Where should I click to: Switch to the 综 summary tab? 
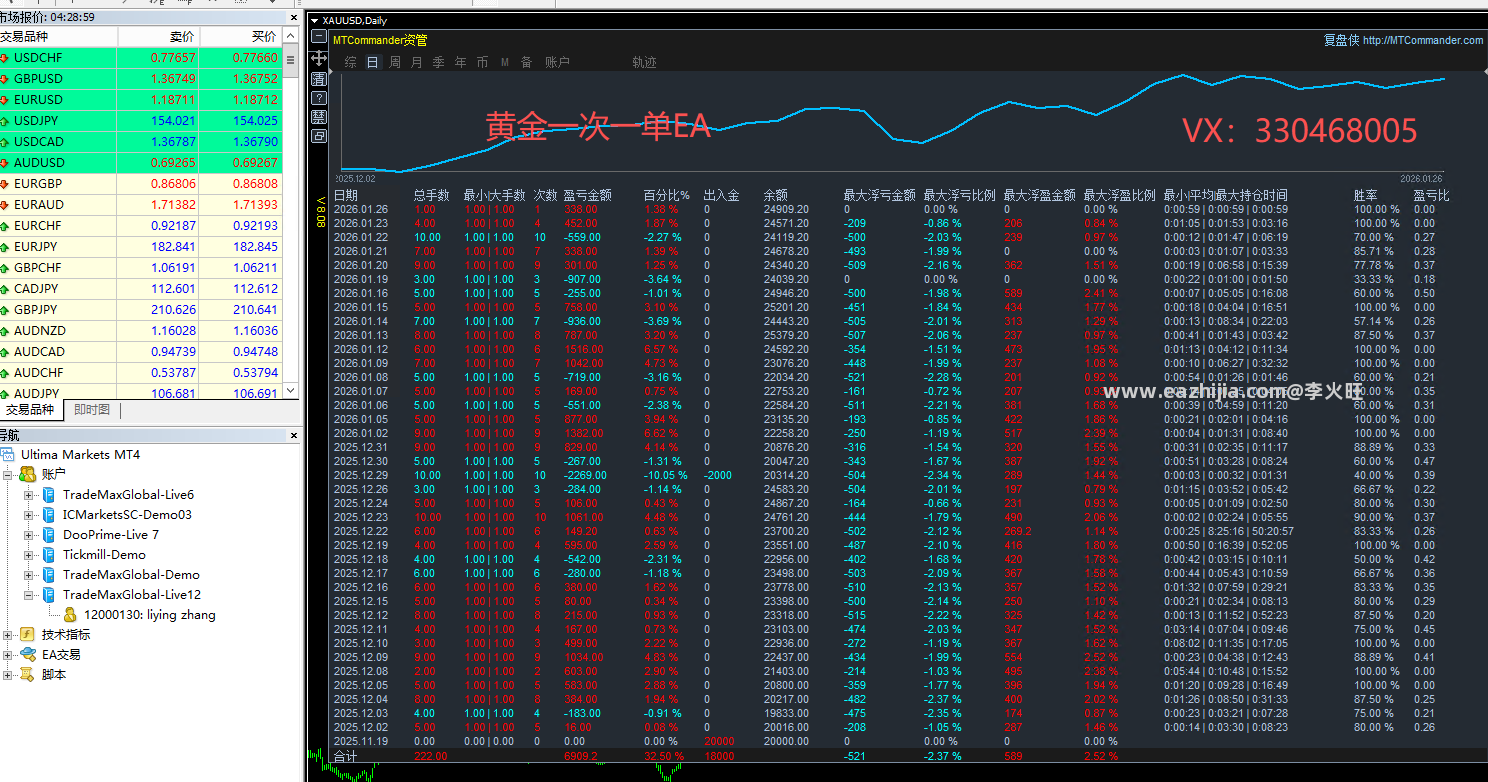click(350, 62)
